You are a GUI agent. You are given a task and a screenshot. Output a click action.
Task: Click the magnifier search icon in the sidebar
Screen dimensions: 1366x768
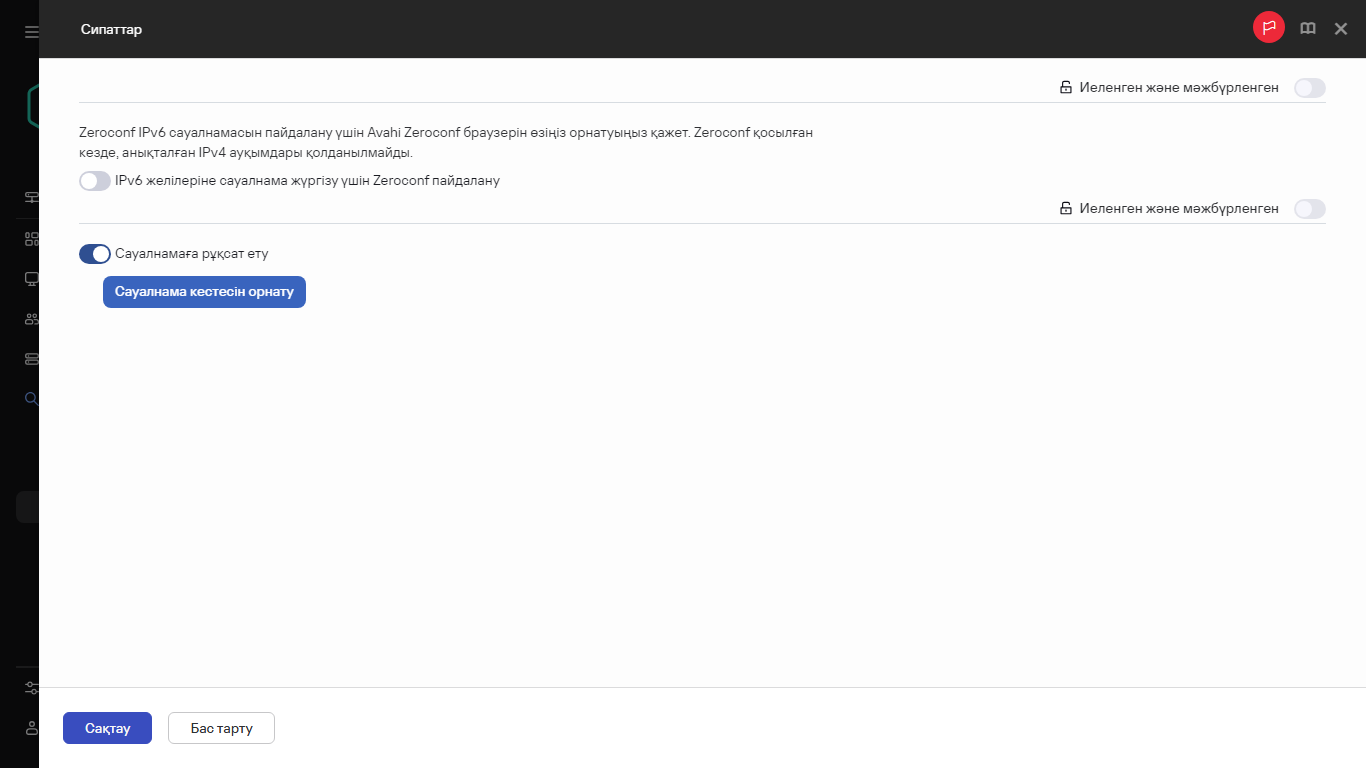pyautogui.click(x=32, y=398)
